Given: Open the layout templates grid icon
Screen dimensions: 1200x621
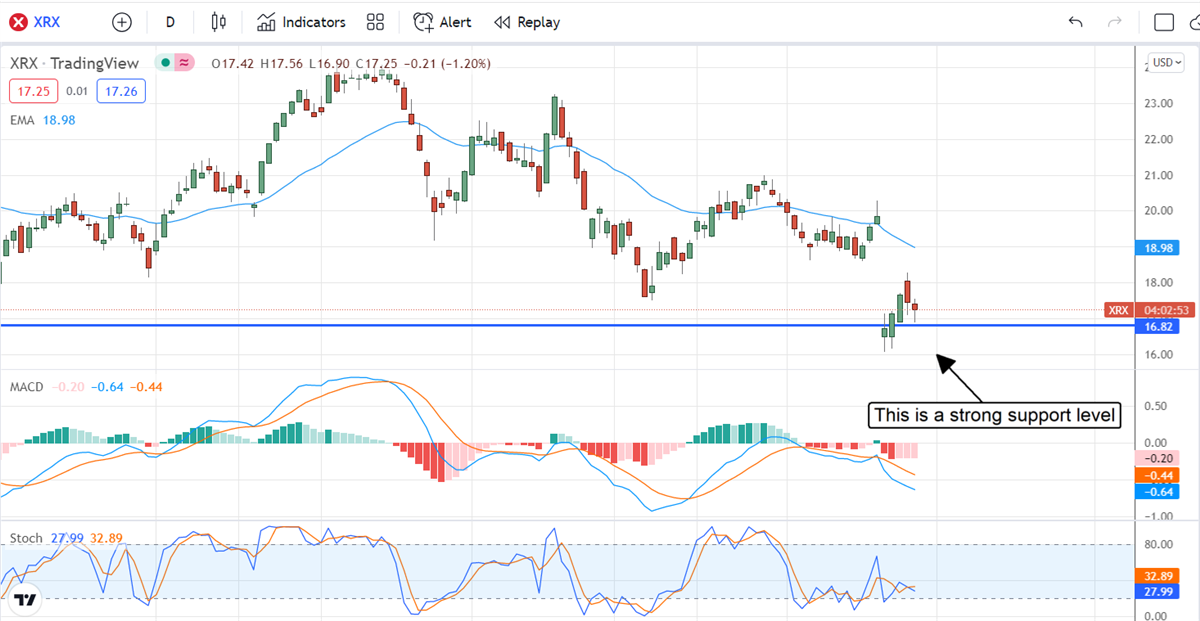Looking at the screenshot, I should pyautogui.click(x=375, y=22).
